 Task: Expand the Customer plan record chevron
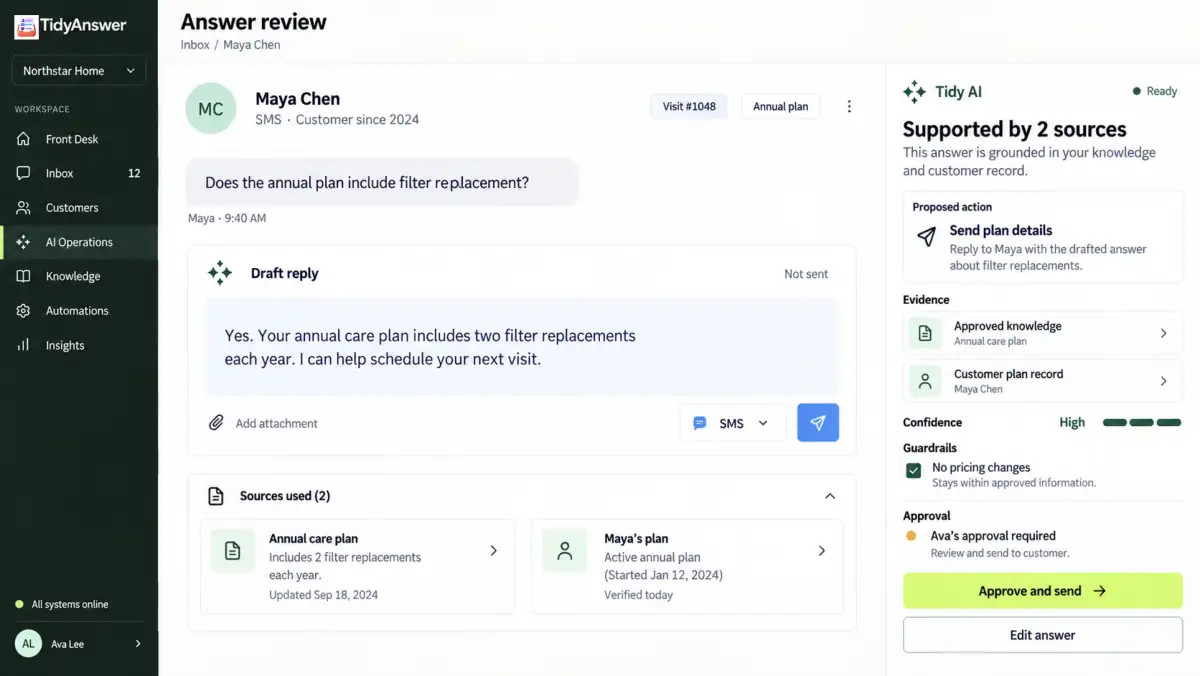[1163, 381]
